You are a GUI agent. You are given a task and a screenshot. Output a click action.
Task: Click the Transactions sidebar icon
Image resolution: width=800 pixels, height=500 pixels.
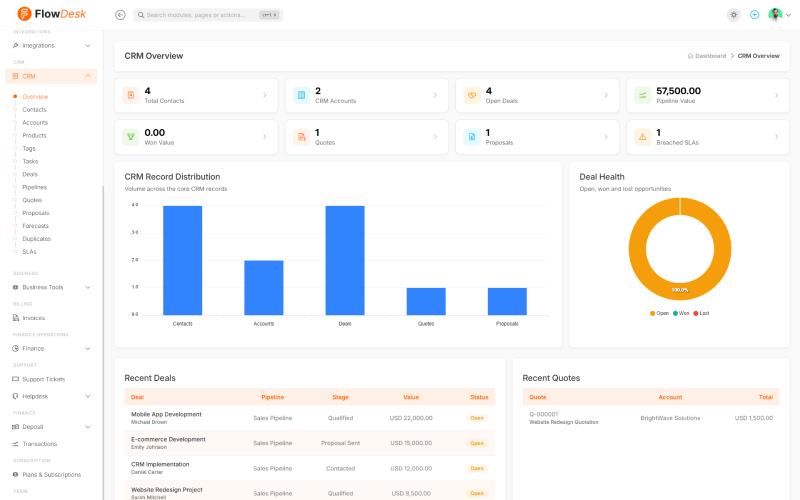coord(15,444)
